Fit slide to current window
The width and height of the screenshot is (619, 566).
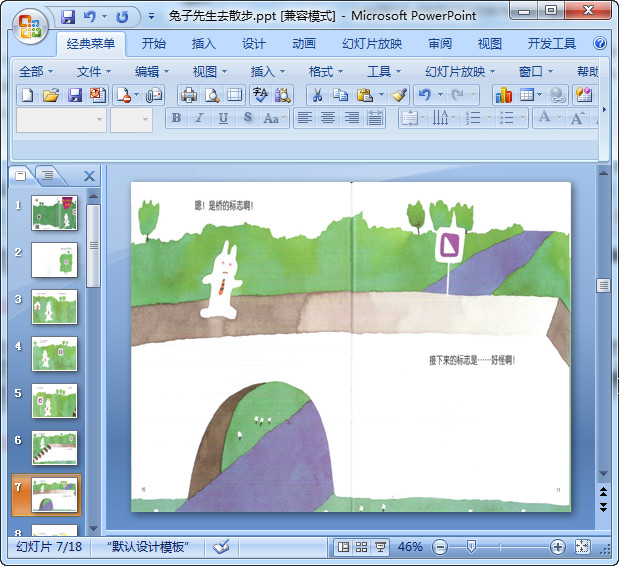coord(582,547)
